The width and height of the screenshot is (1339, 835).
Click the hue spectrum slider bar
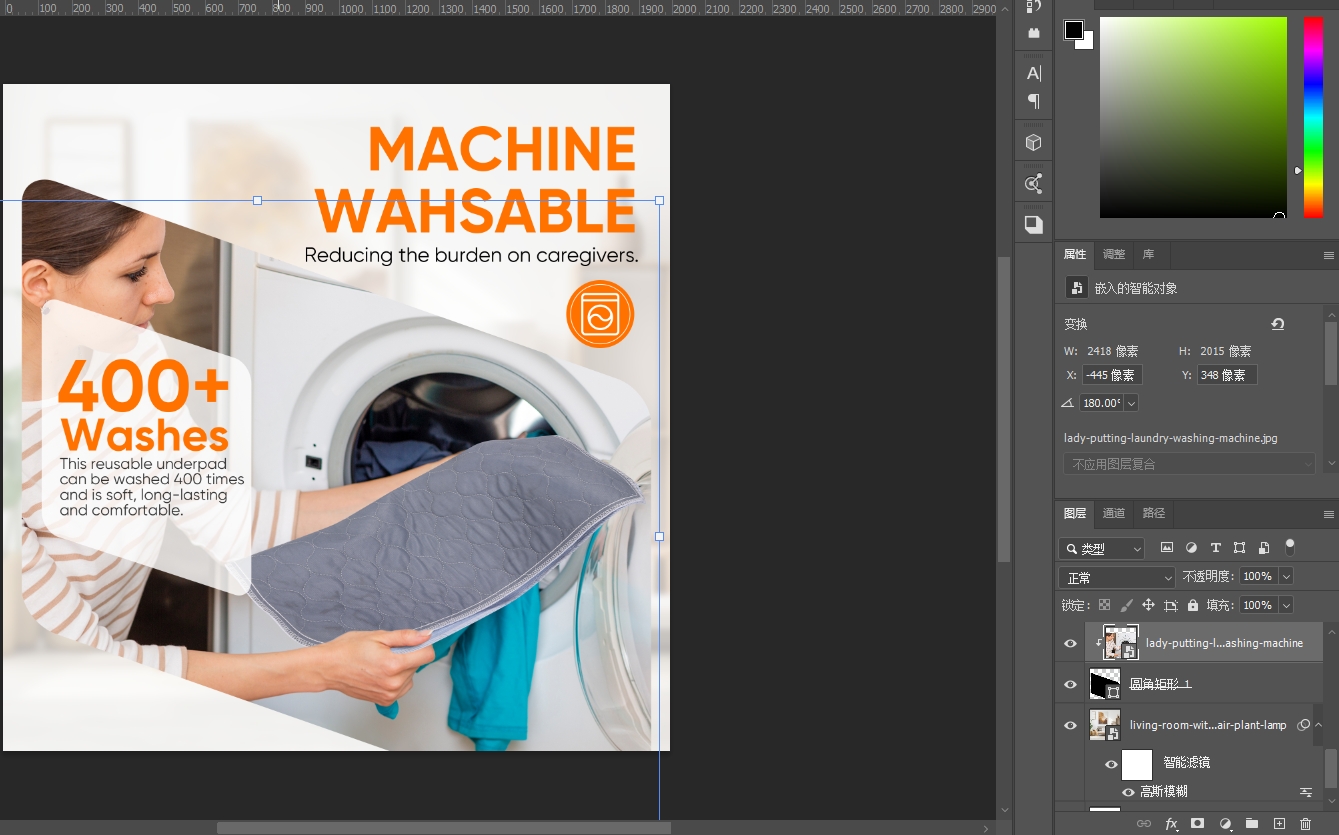(x=1312, y=117)
